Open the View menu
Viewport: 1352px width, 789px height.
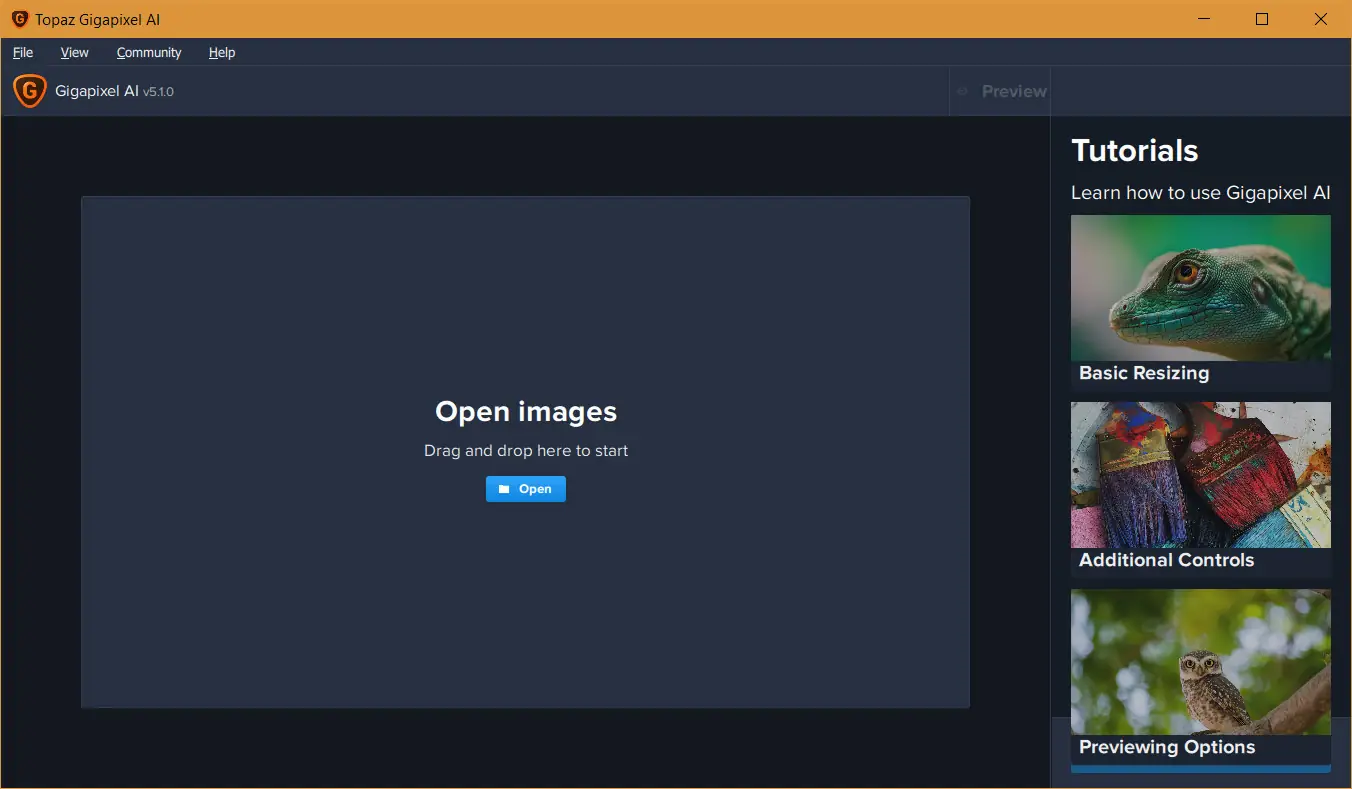pos(74,52)
